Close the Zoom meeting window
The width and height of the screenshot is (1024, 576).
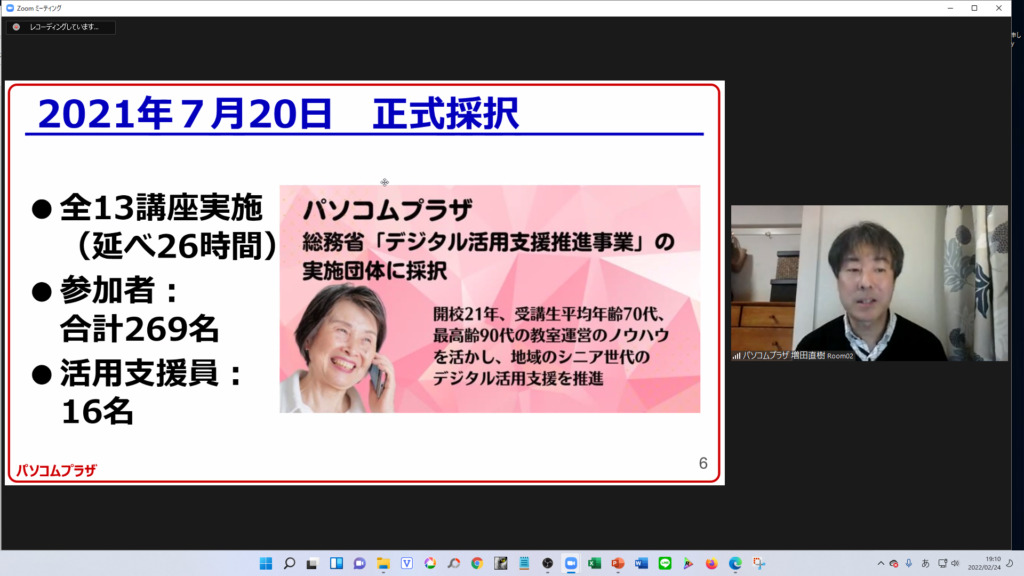pyautogui.click(x=999, y=8)
